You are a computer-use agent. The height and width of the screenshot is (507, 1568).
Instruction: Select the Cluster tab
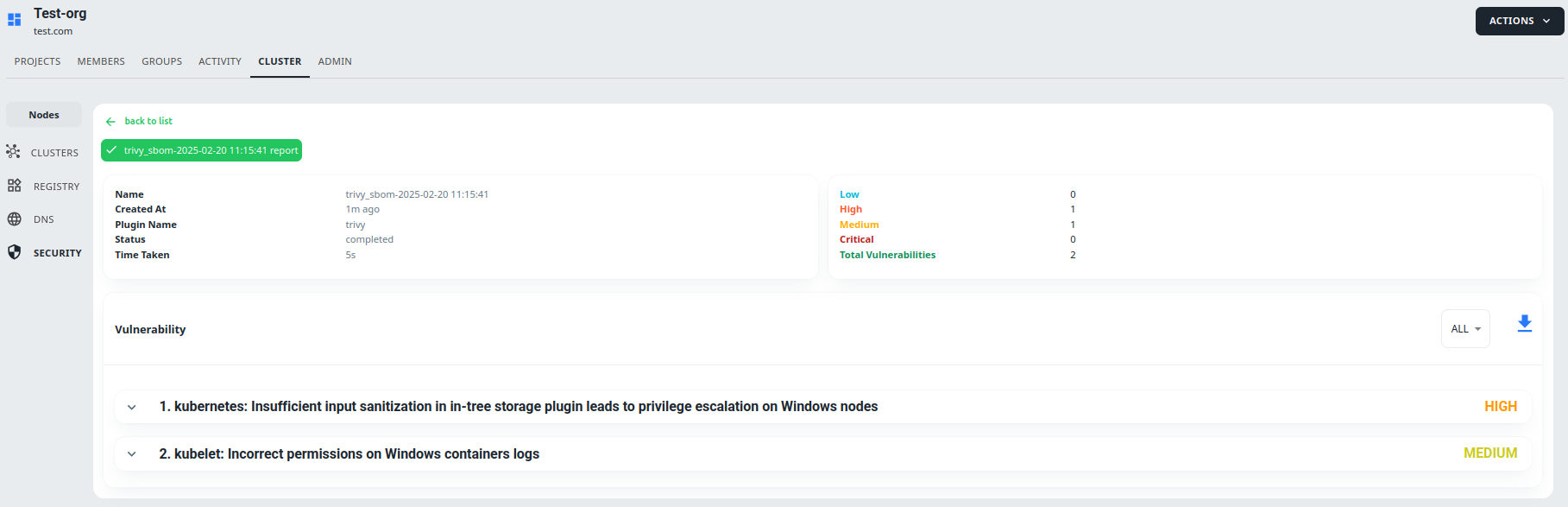[x=280, y=61]
